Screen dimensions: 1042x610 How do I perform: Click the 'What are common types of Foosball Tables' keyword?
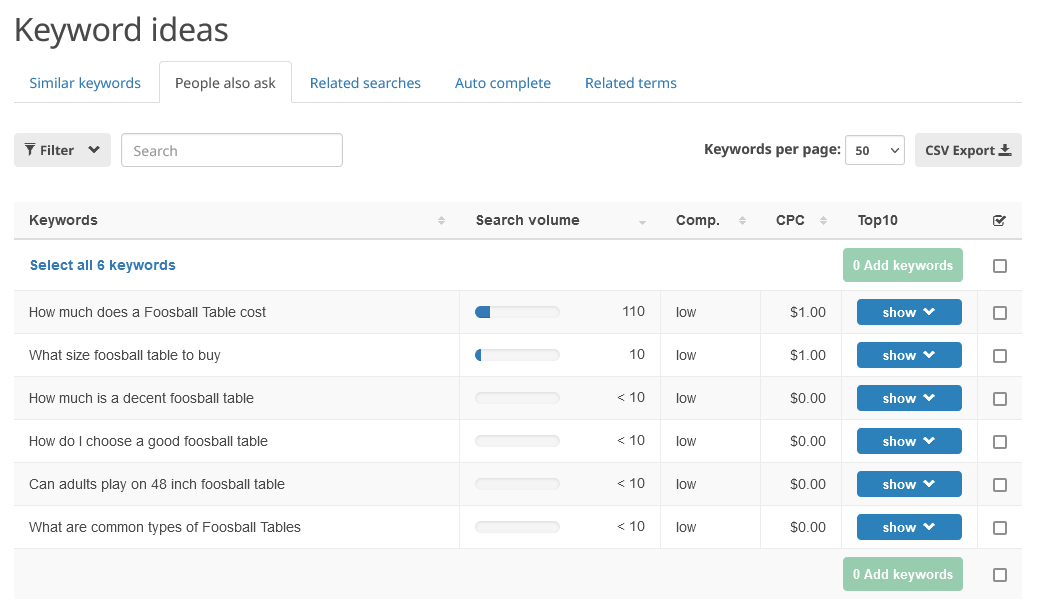(164, 527)
